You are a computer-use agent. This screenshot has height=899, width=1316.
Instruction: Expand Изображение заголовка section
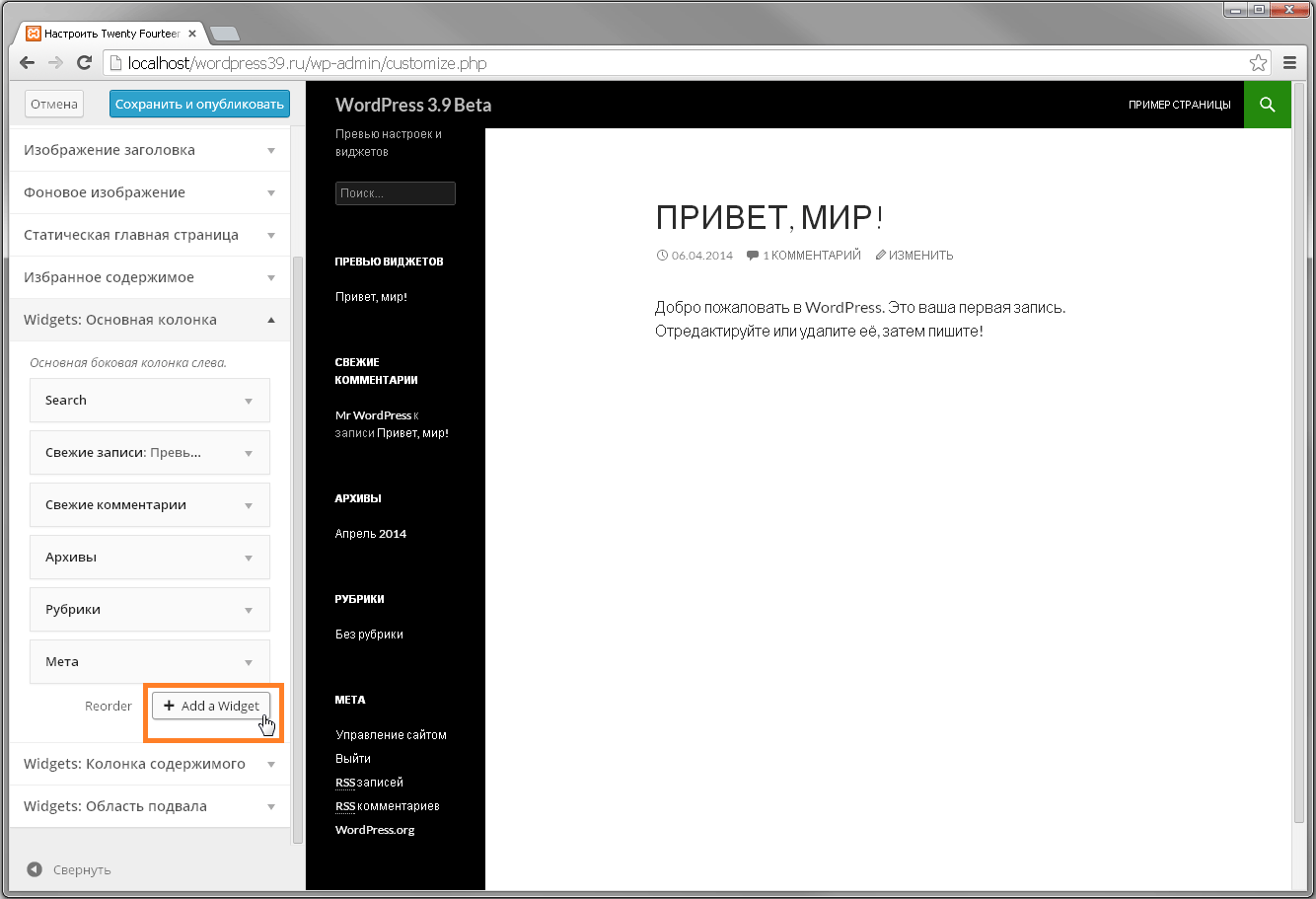150,150
